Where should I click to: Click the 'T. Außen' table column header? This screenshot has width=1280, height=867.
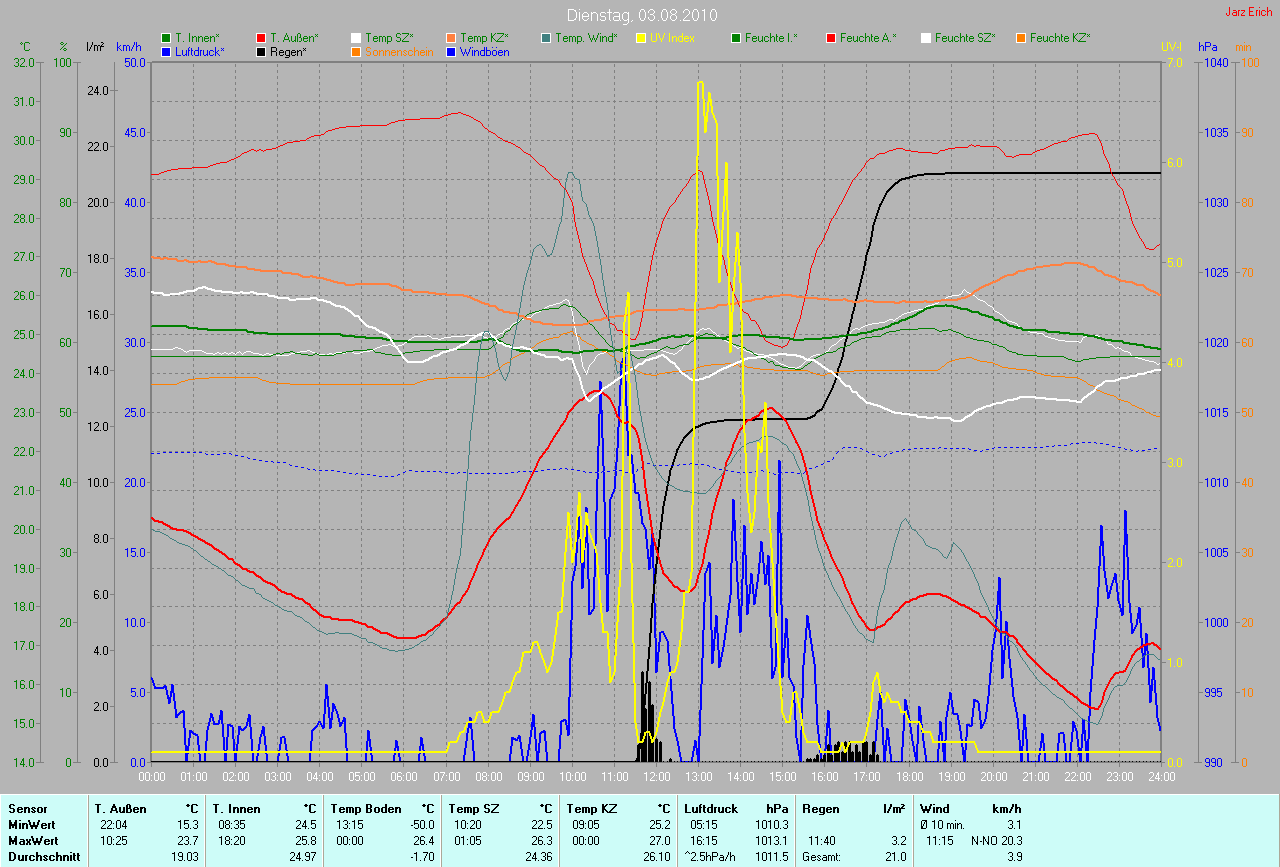point(121,809)
